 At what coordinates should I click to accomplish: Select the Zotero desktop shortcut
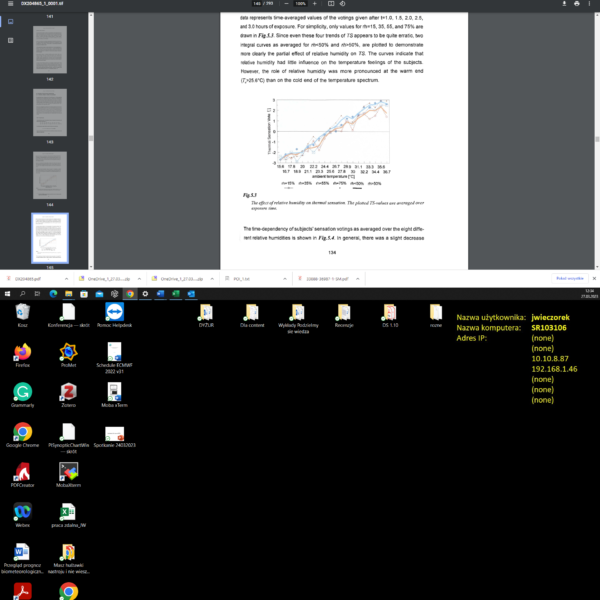(69, 392)
